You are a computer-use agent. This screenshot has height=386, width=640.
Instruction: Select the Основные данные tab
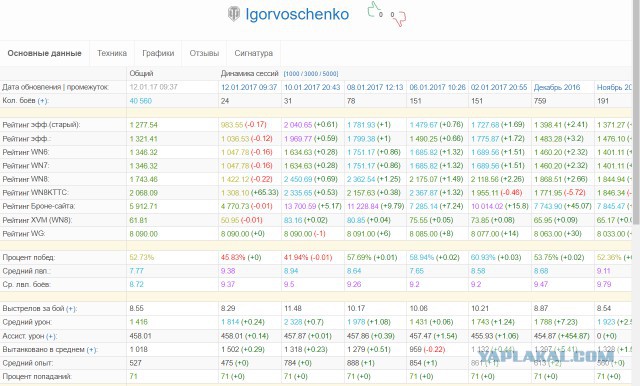click(x=44, y=53)
